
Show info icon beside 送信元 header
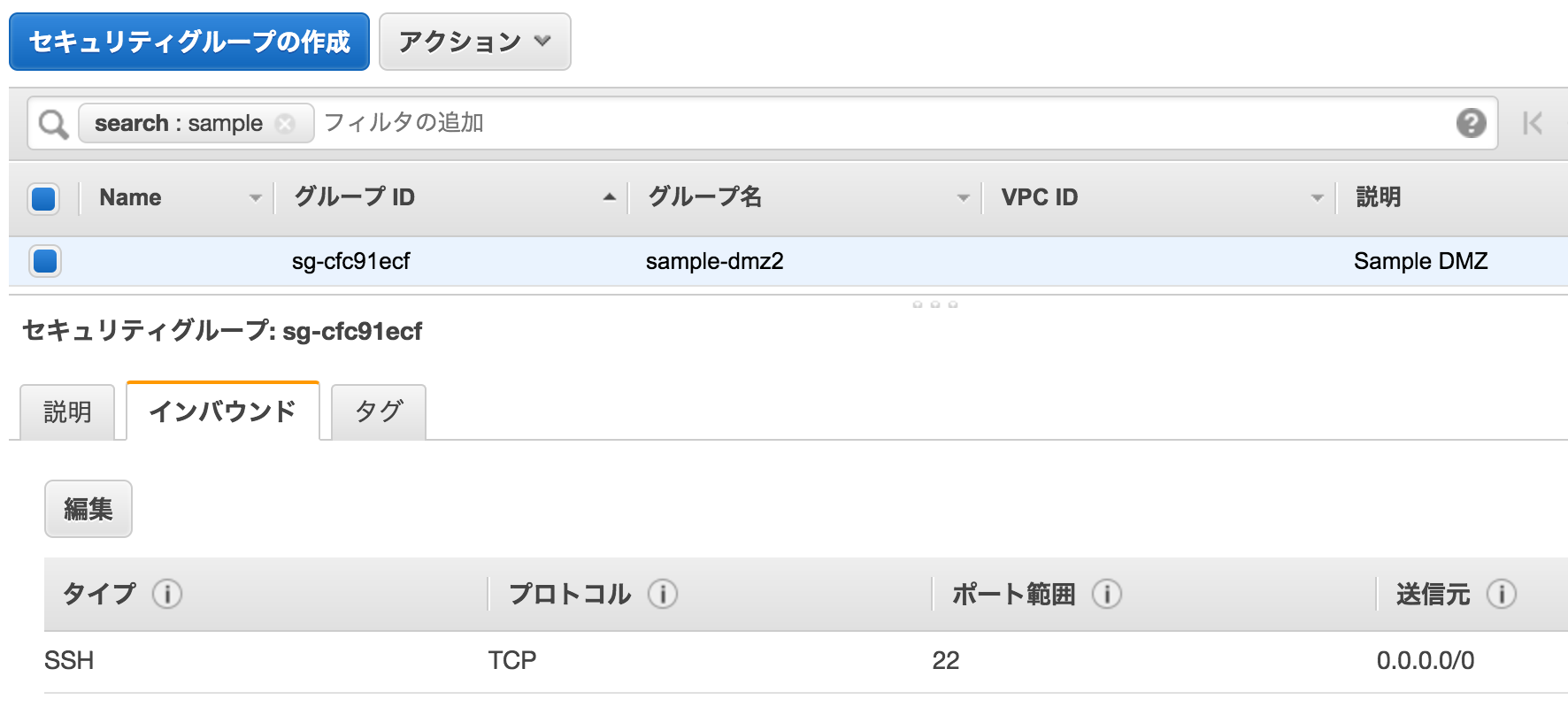[x=1502, y=593]
